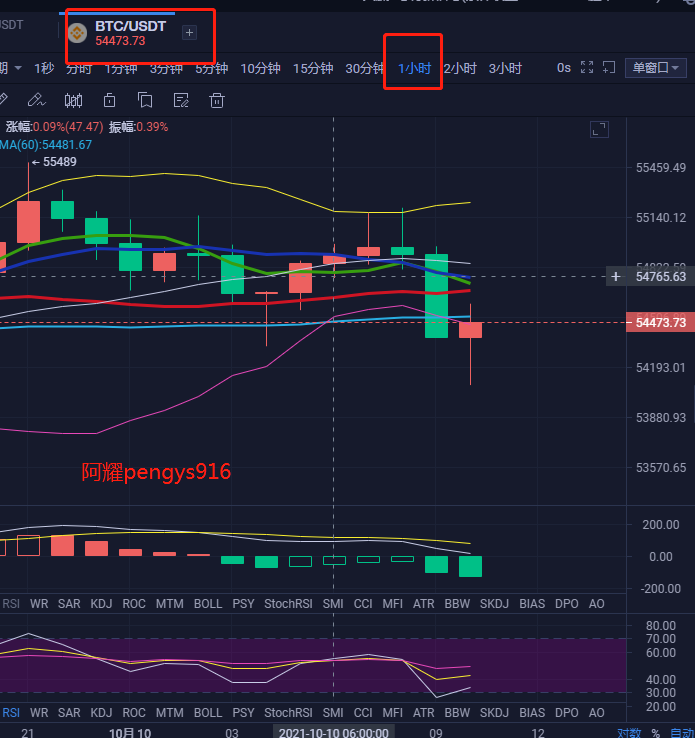This screenshot has height=738, width=695.
Task: Select KDJ indicator in the bottom row
Action: coord(101,713)
